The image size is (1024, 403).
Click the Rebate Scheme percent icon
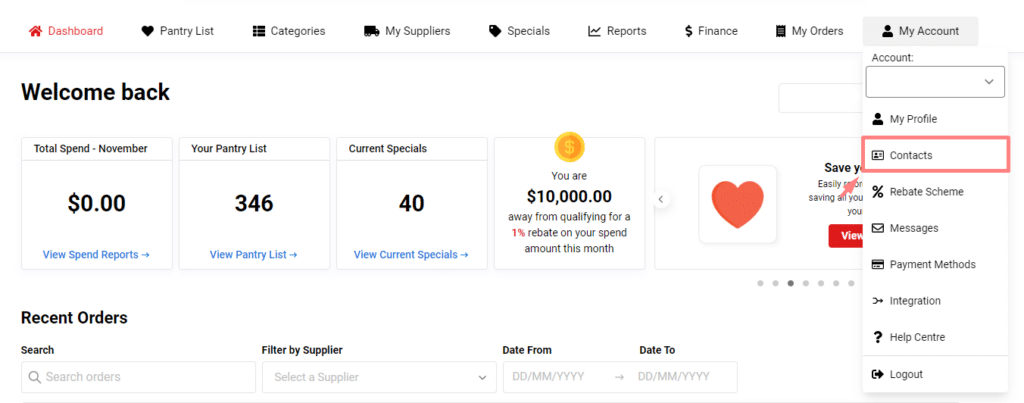[x=878, y=192]
